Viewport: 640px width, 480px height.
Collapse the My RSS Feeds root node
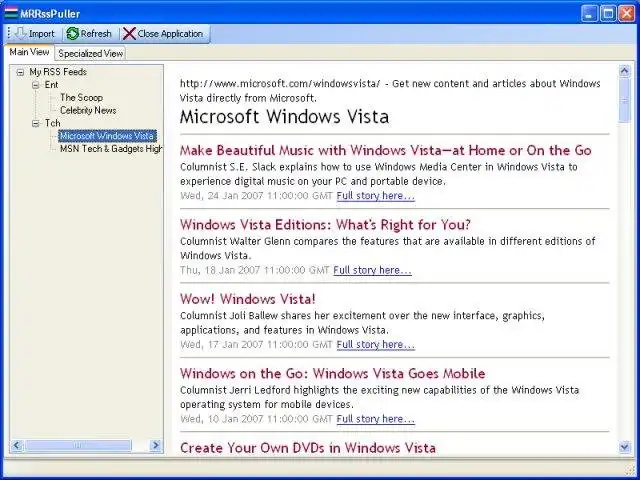[20, 73]
